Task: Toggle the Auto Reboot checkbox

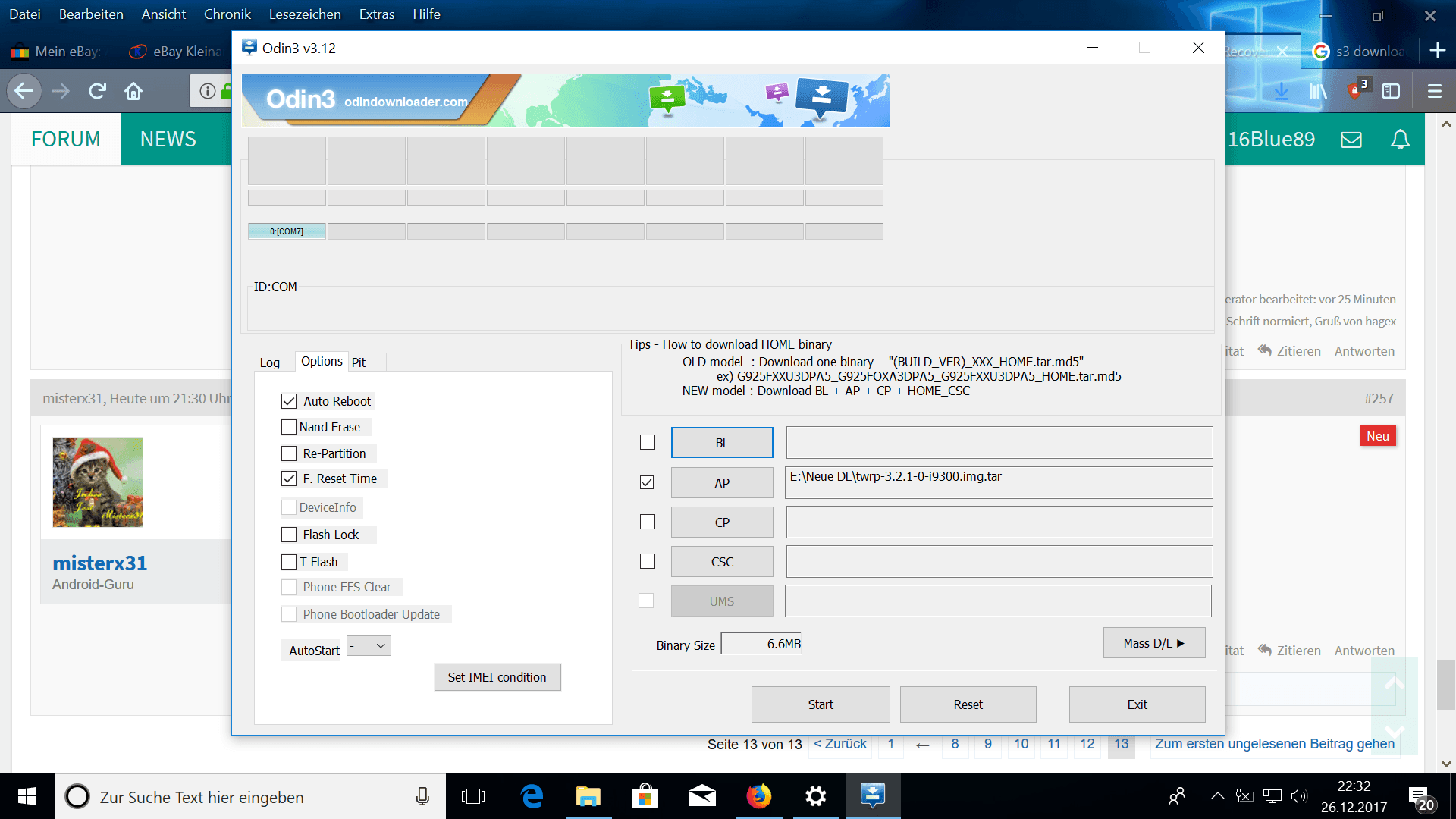Action: (289, 401)
